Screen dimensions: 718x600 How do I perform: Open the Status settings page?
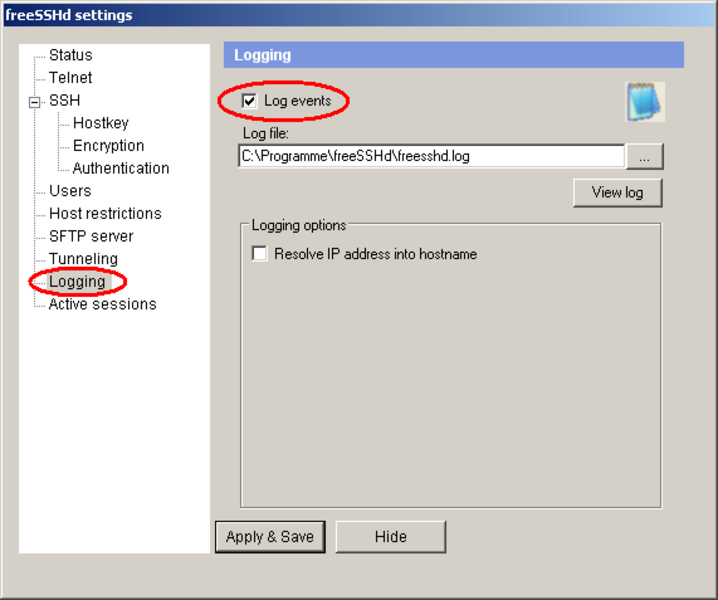click(x=70, y=55)
